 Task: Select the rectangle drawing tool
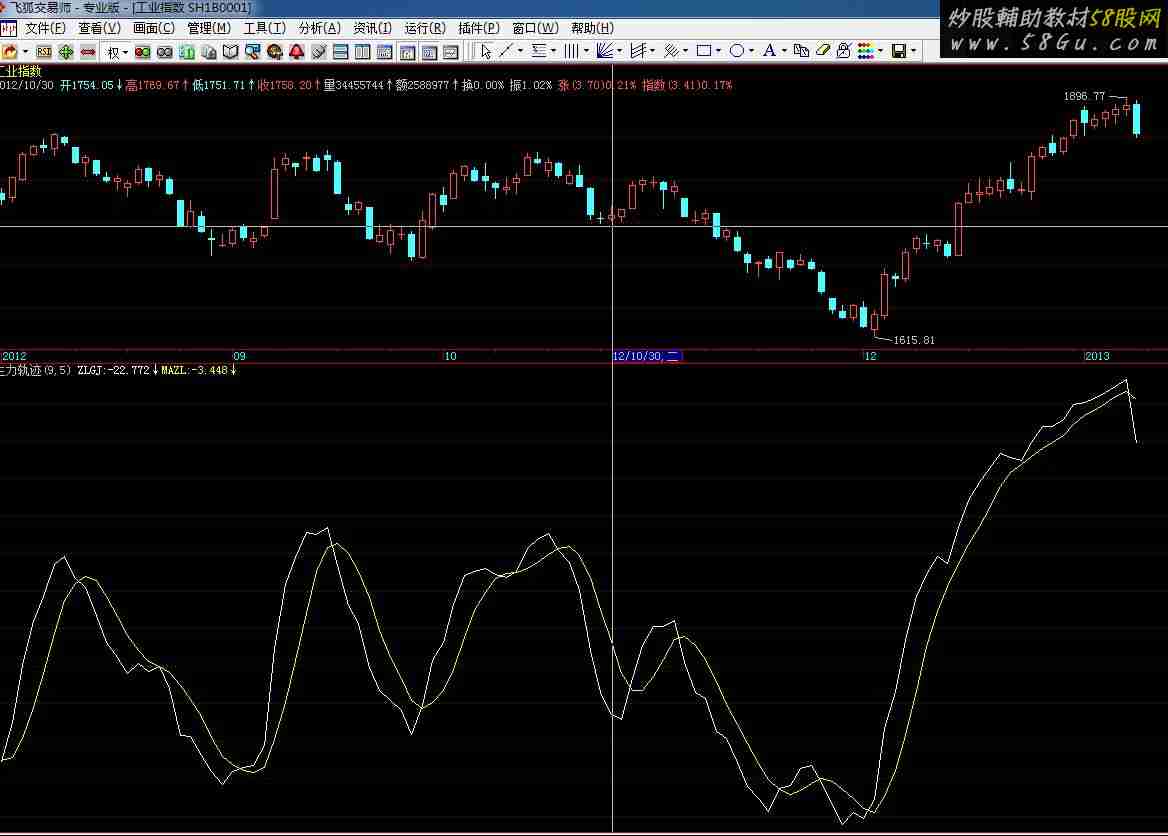point(703,51)
